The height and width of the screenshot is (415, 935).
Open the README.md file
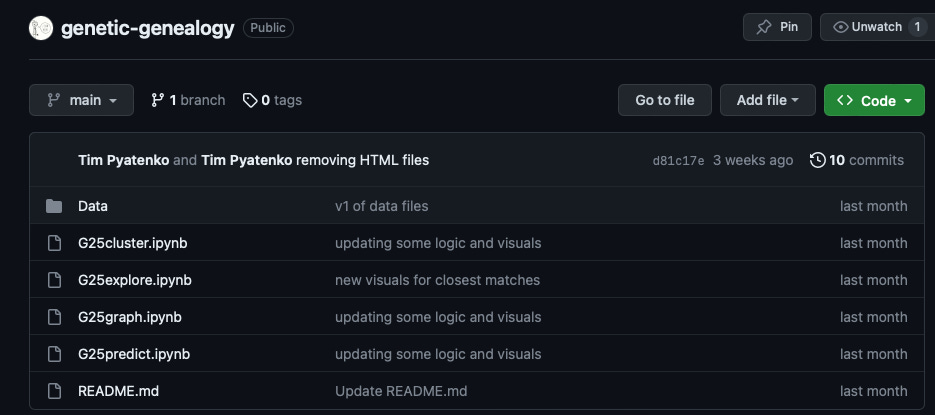point(119,391)
